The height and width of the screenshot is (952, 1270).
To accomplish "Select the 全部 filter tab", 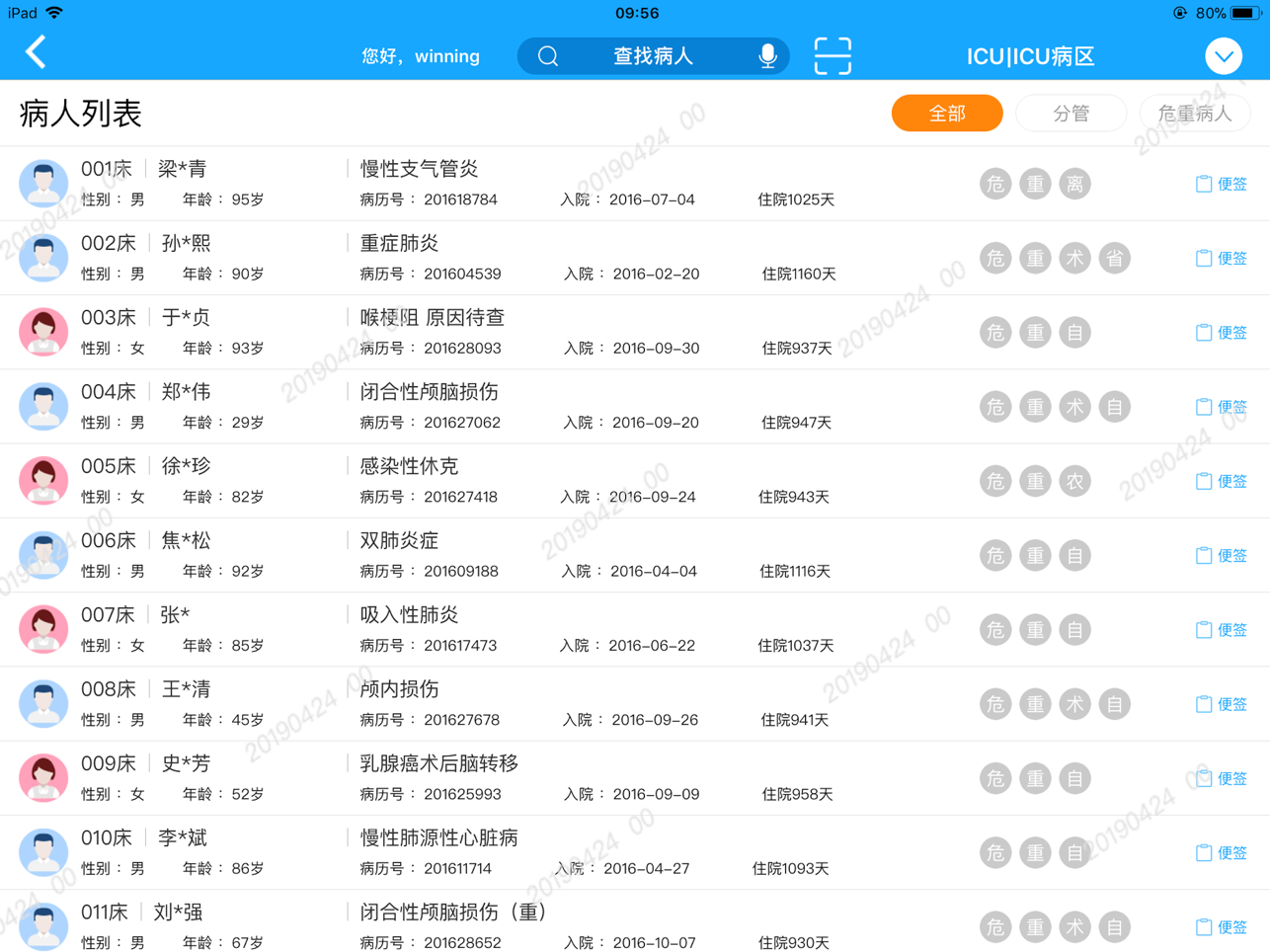I will 946,114.
